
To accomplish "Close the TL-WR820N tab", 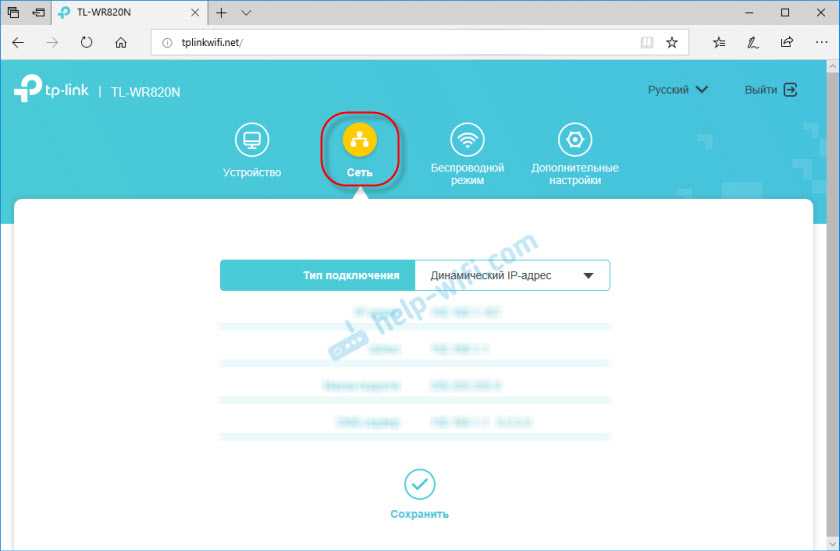I will pyautogui.click(x=196, y=13).
